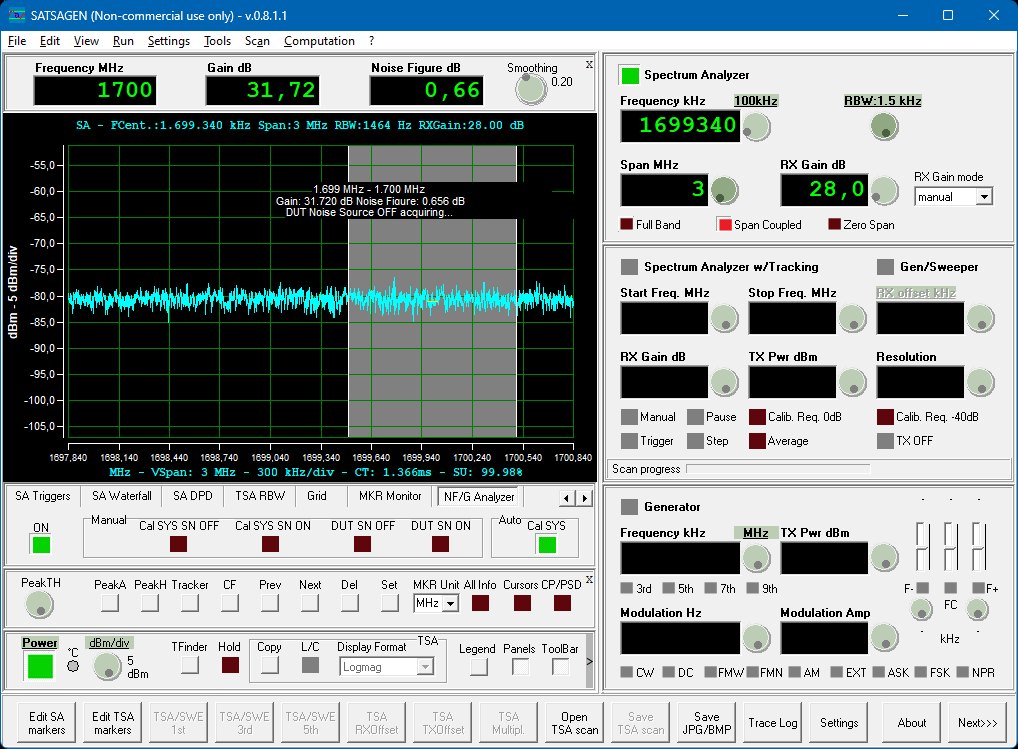
Task: Toggle Cal SYS SN OFF
Action: pyautogui.click(x=179, y=544)
